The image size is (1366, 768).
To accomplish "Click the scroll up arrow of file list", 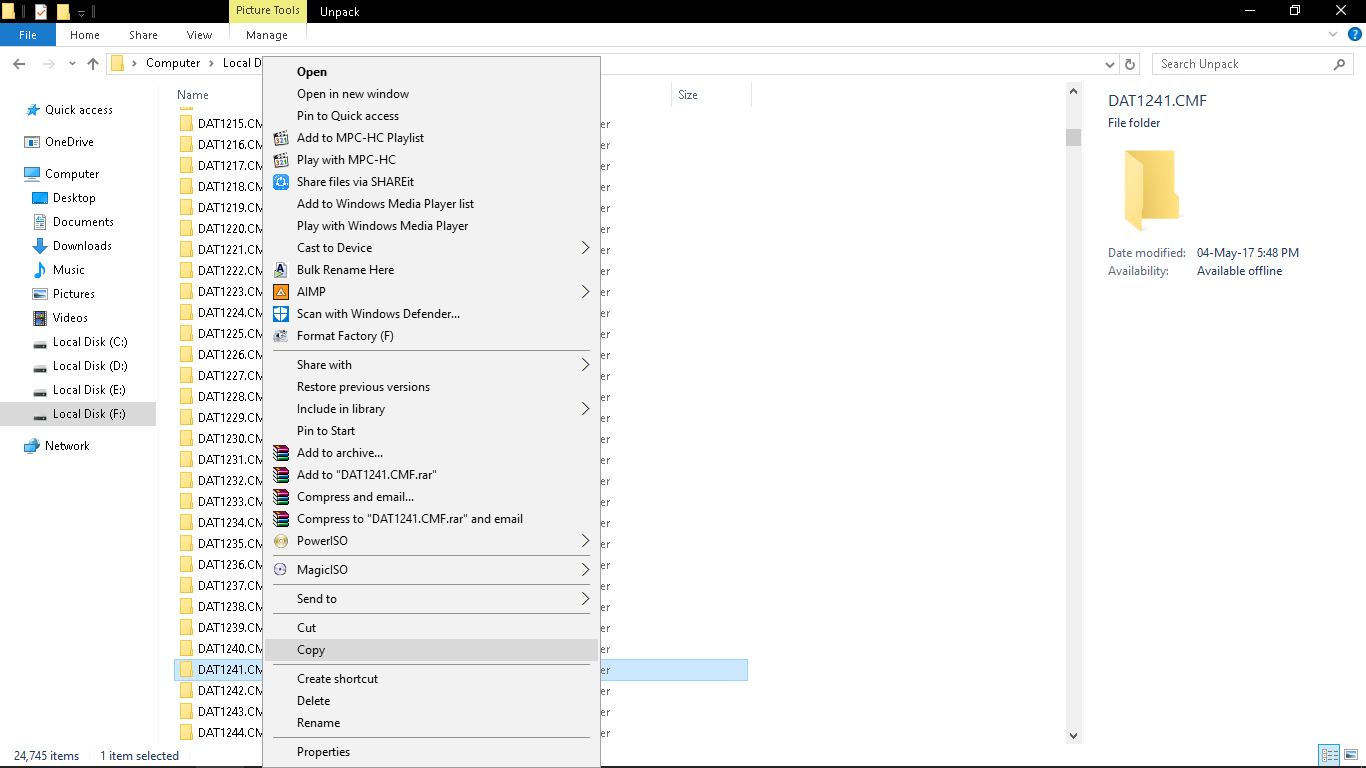I will (x=1074, y=91).
